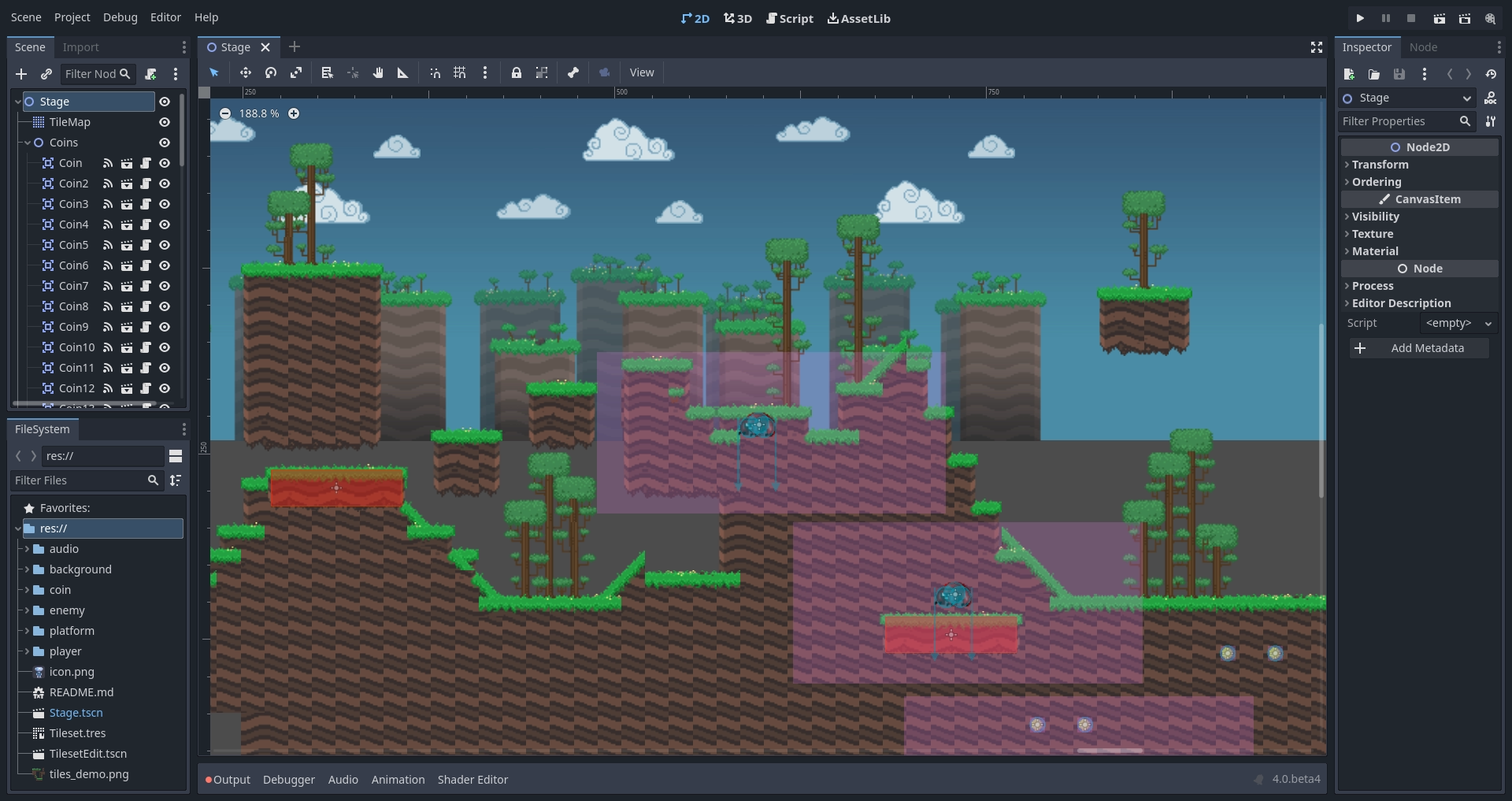Image resolution: width=1512 pixels, height=801 pixels.
Task: Collapse the Coins node tree
Action: [28, 143]
